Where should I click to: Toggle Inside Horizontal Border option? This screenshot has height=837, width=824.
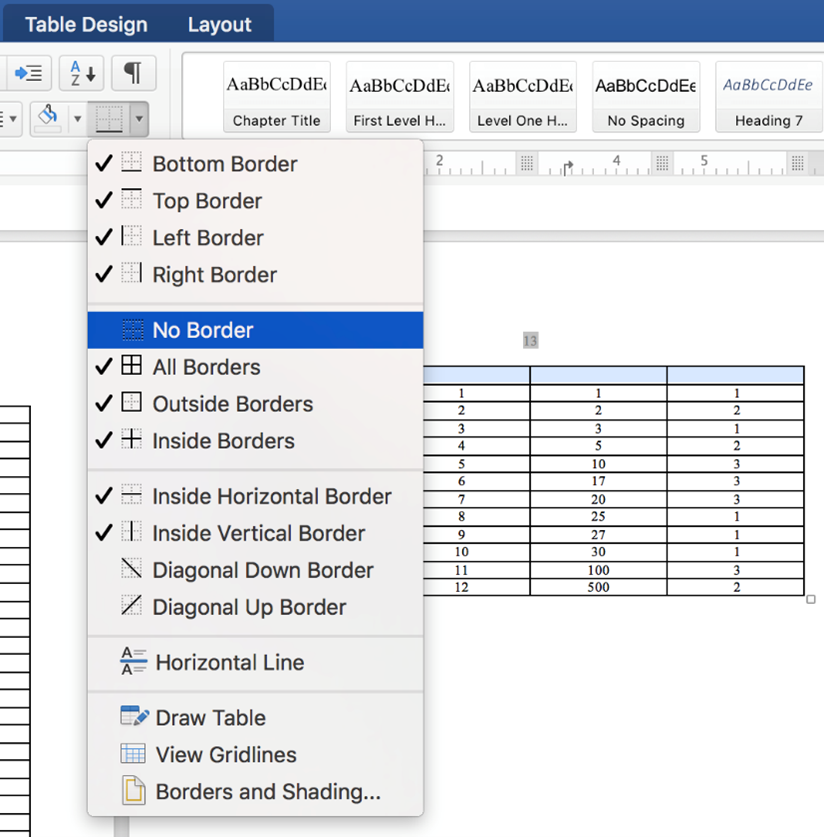click(x=255, y=496)
